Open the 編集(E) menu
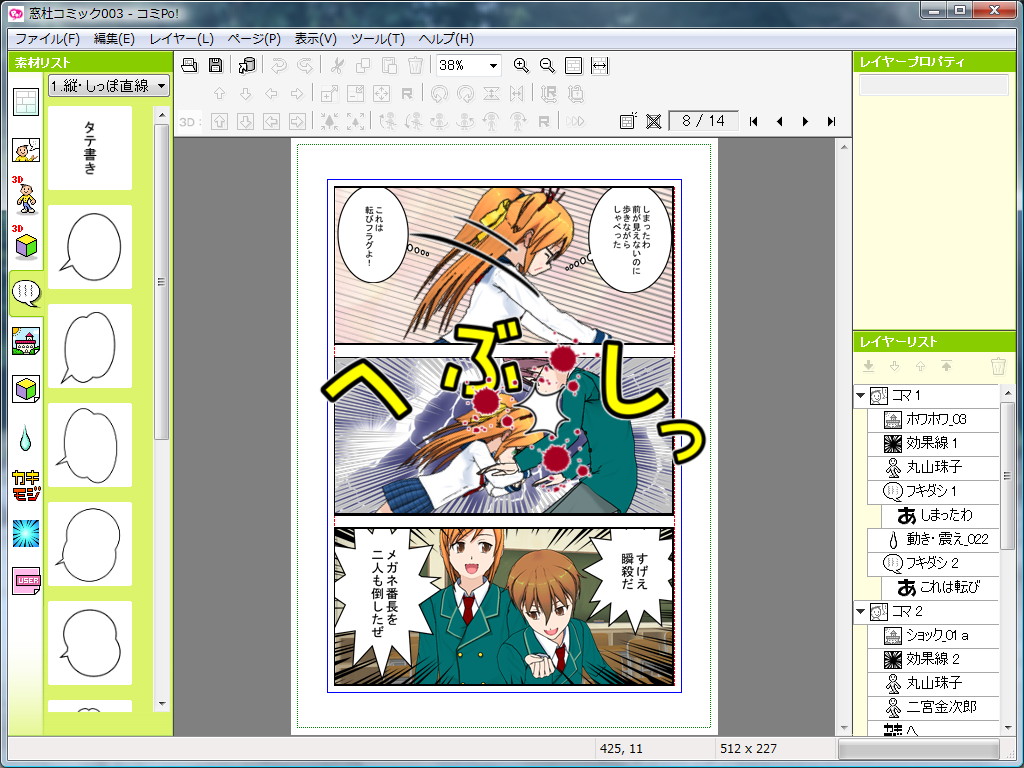The width and height of the screenshot is (1024, 768). point(114,39)
